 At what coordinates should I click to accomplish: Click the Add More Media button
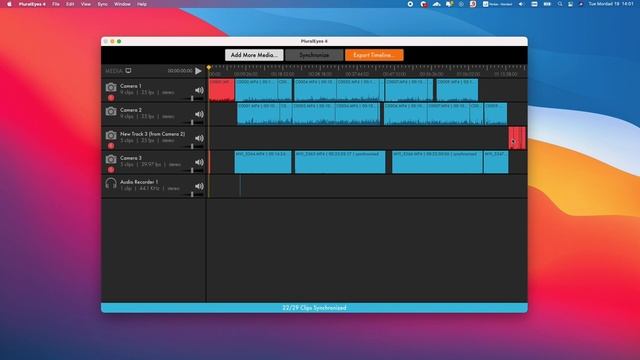254,55
